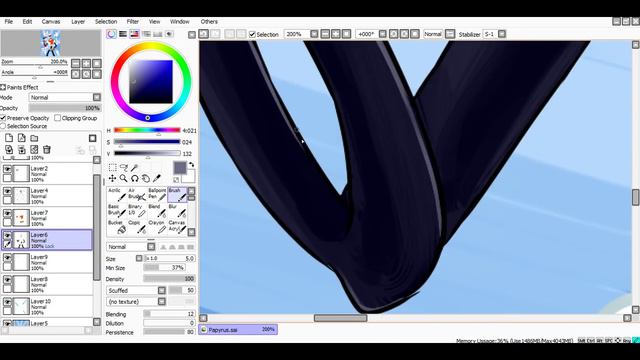Select the Eyedropper color picker tool

coord(156,178)
